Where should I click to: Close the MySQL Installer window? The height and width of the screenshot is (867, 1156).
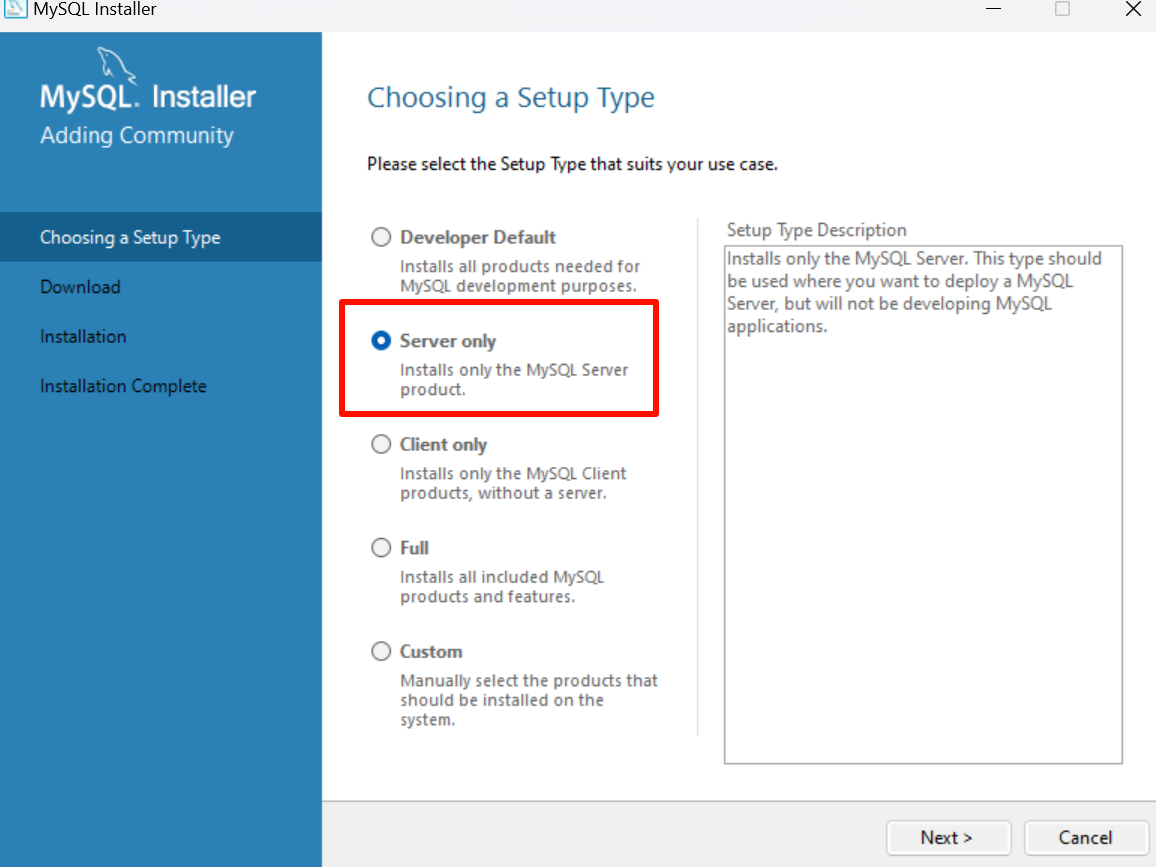tap(1132, 10)
